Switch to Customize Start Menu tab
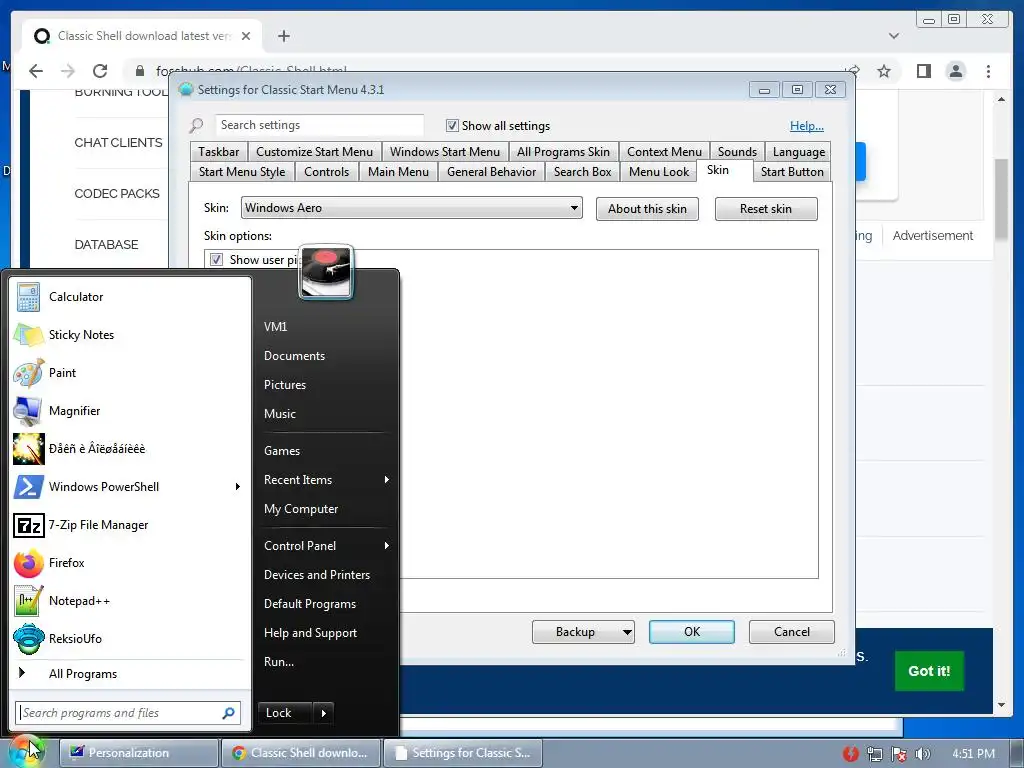1024x768 pixels. [314, 152]
